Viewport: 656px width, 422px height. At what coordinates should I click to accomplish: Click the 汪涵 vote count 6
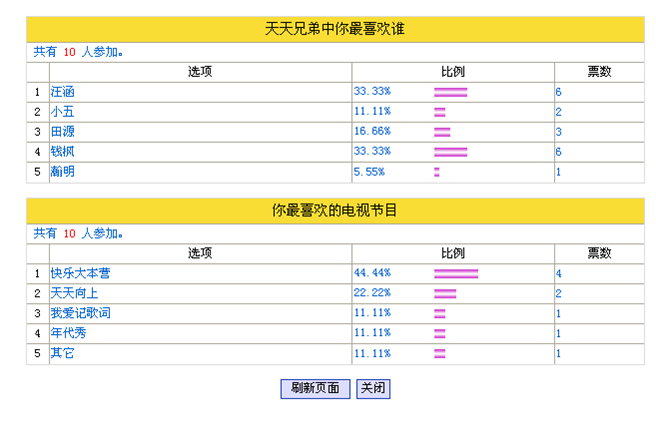point(558,92)
